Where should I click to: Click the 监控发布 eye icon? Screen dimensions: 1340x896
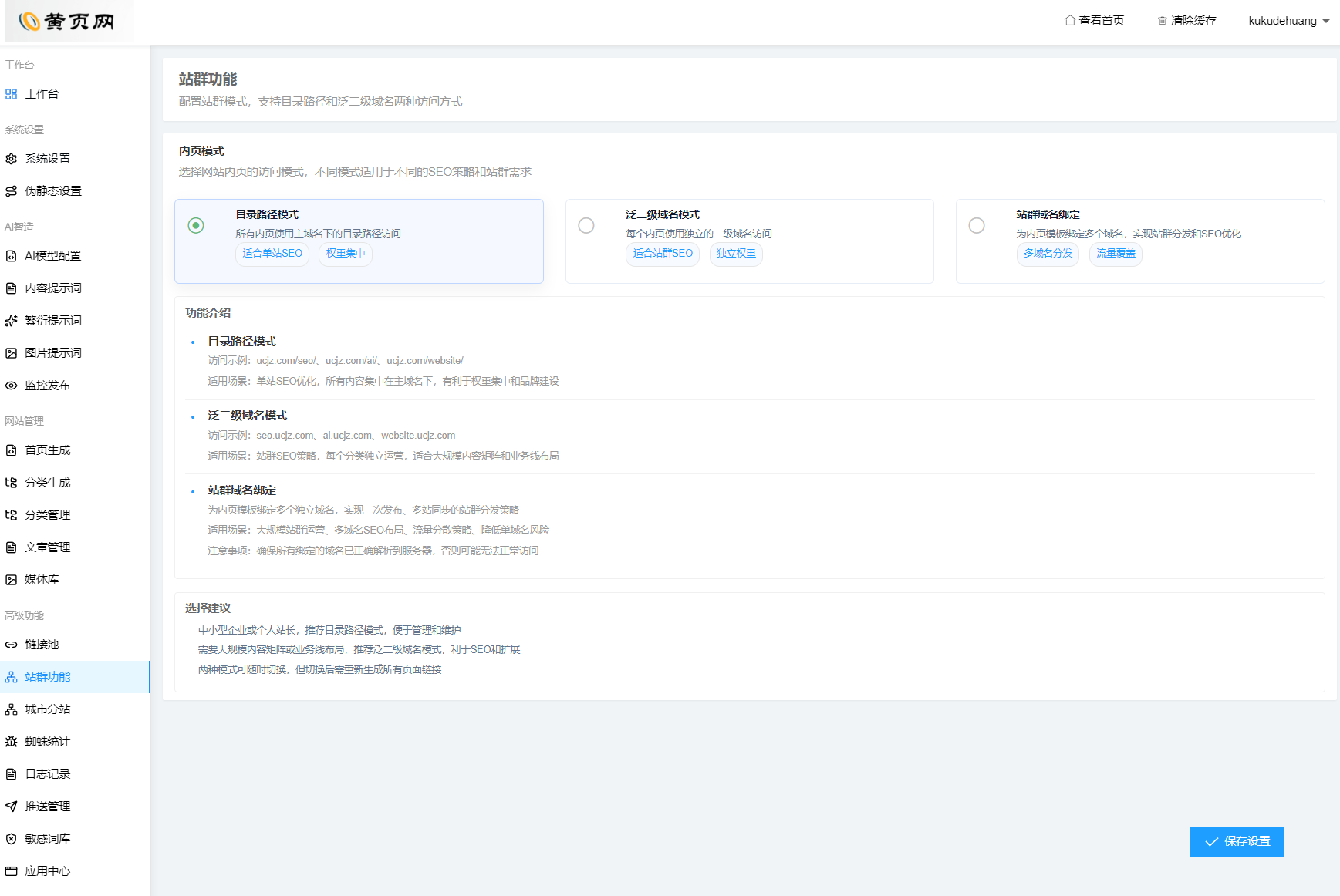[11, 386]
